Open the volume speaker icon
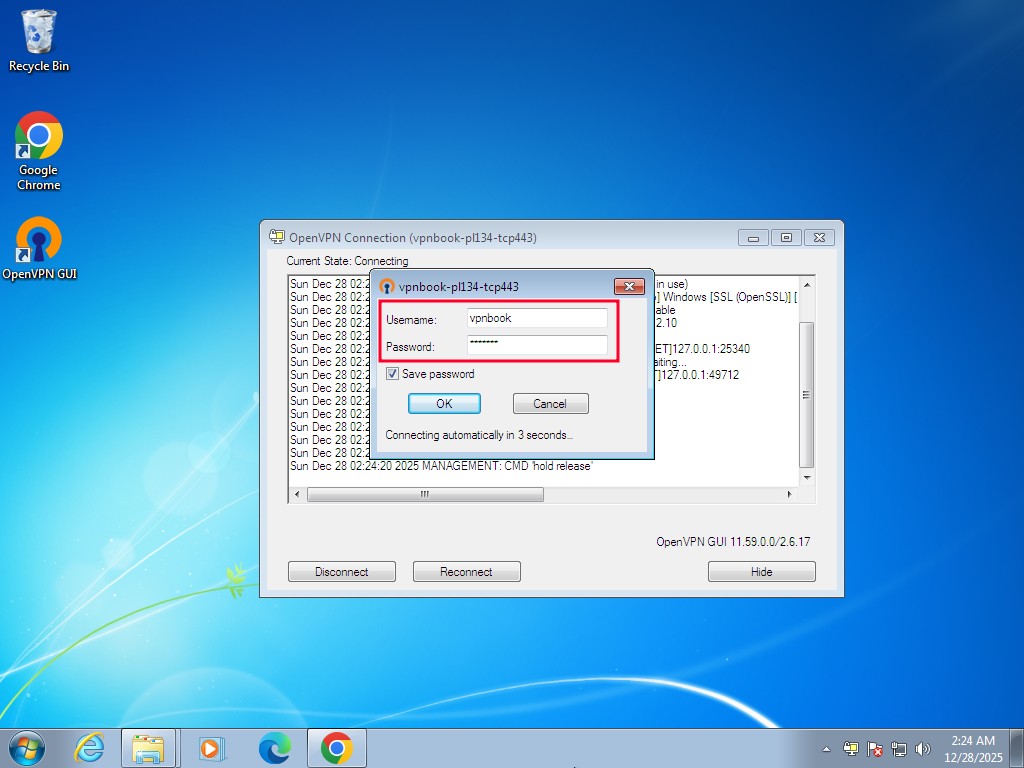Viewport: 1024px width, 768px height. pyautogui.click(x=922, y=748)
